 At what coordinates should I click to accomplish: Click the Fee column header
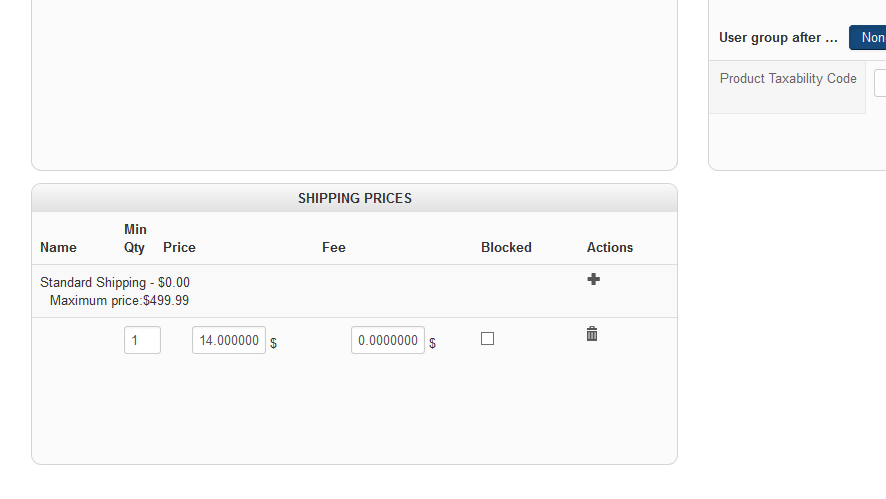coord(334,247)
